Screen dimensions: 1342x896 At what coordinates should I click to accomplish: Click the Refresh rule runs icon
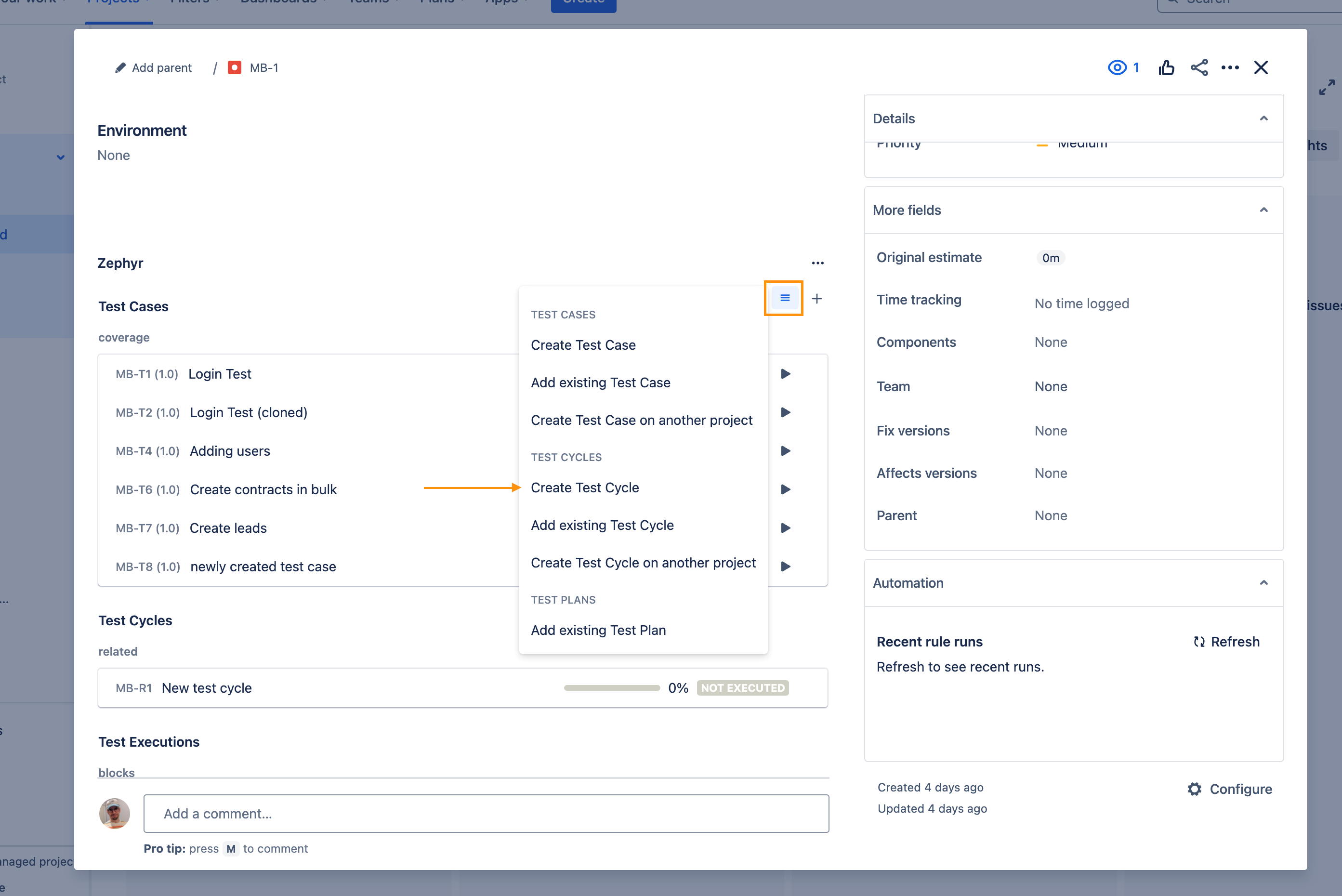coord(1198,642)
